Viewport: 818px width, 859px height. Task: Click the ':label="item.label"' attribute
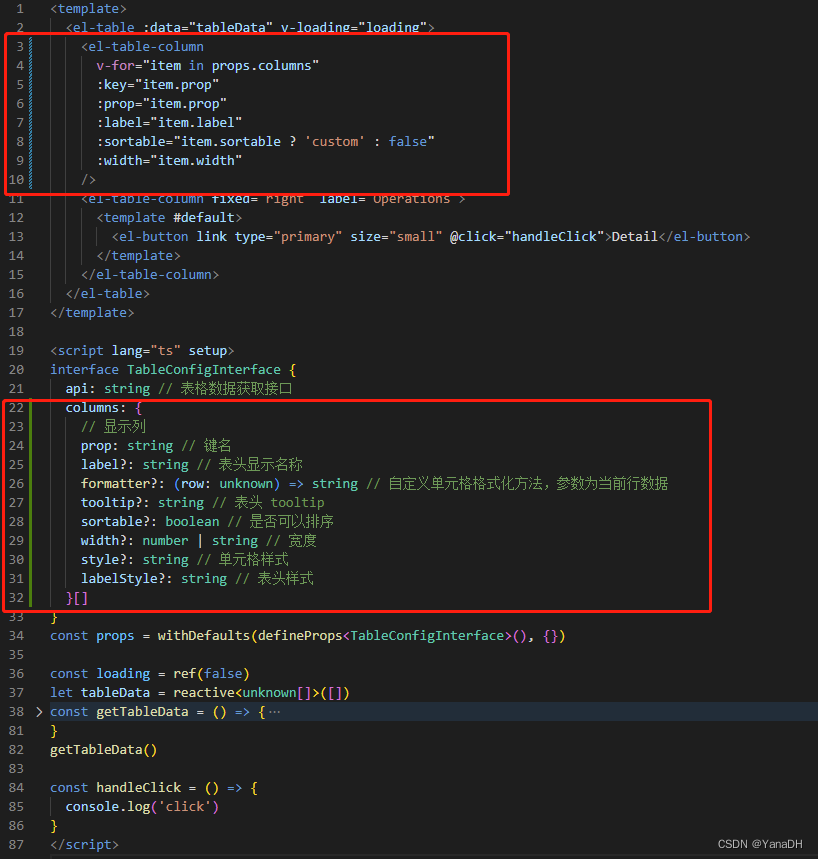pos(169,123)
